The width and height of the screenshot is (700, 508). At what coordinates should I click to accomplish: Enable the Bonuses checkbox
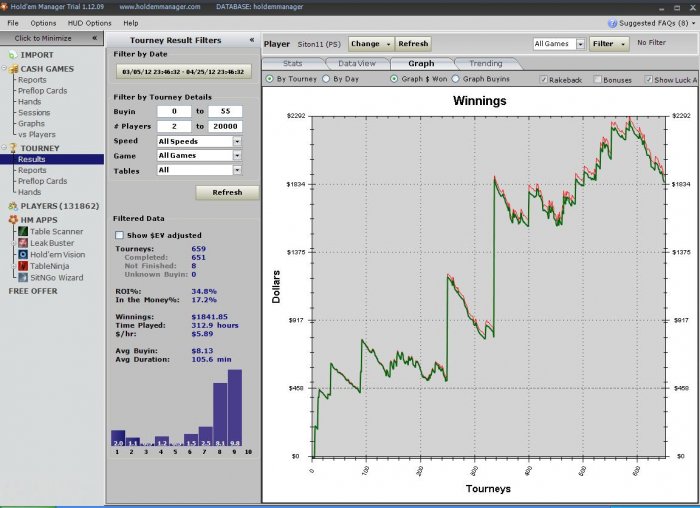(x=598, y=79)
